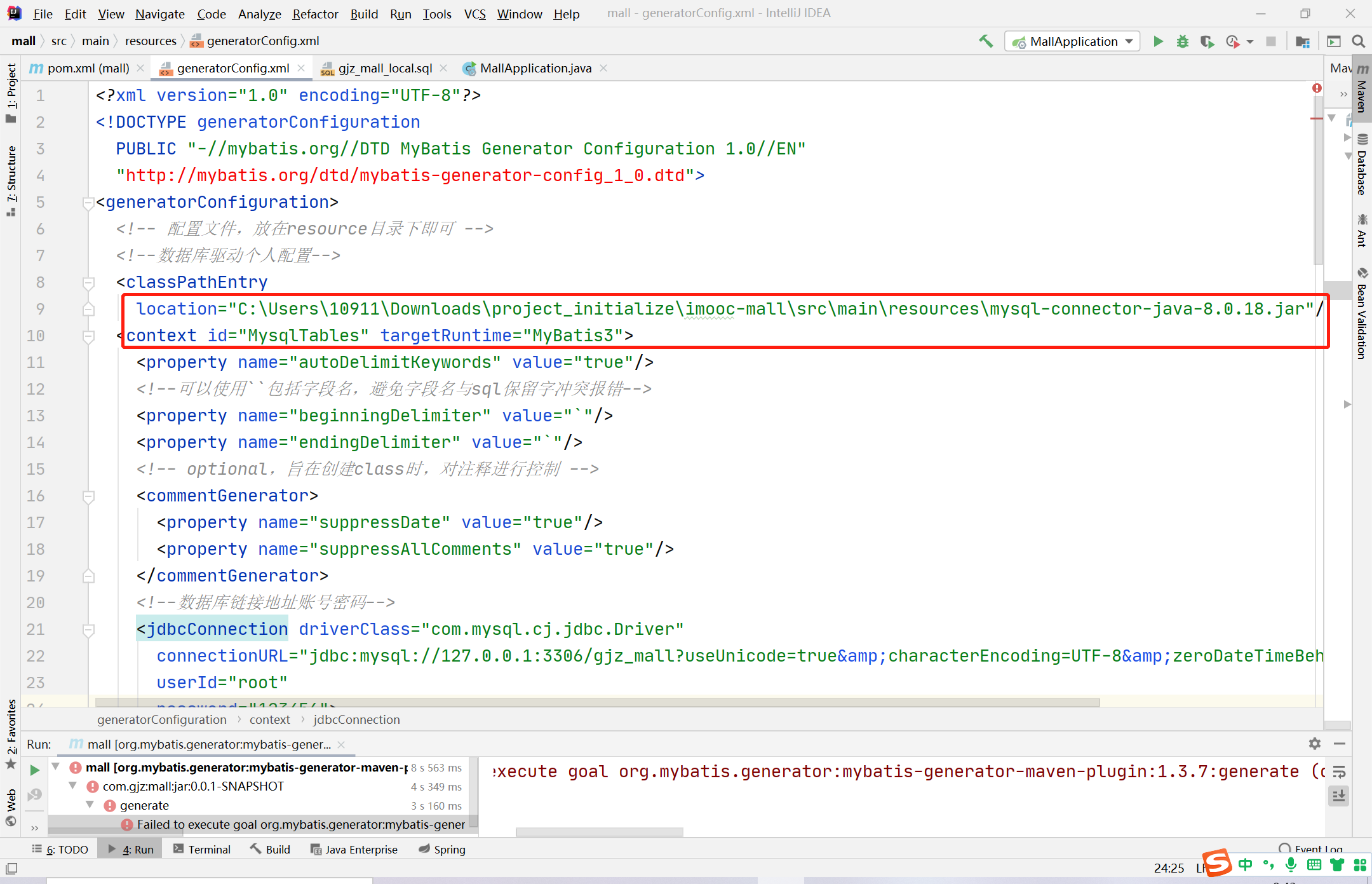Click the resources breadcrumb in navigation bar
Viewport: 1372px width, 884px height.
click(151, 41)
